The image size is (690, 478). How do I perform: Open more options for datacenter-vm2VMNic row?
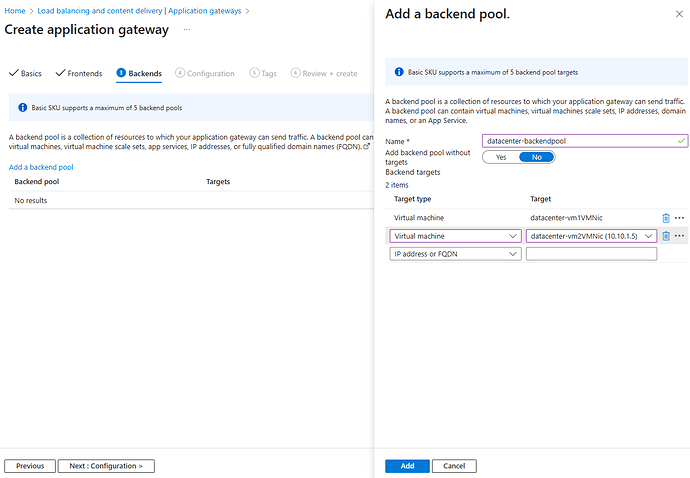(680, 236)
